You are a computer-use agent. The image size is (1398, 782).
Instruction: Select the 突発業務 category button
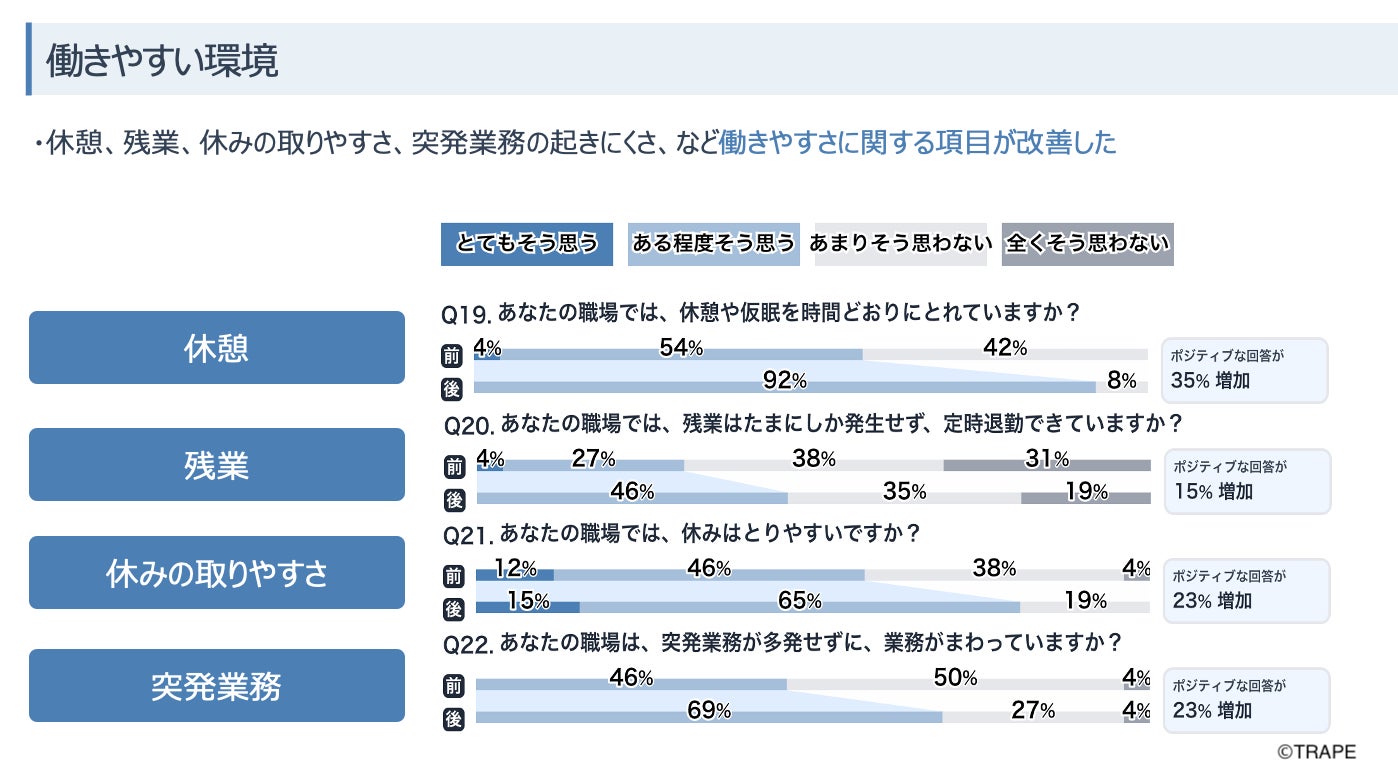pyautogui.click(x=217, y=686)
